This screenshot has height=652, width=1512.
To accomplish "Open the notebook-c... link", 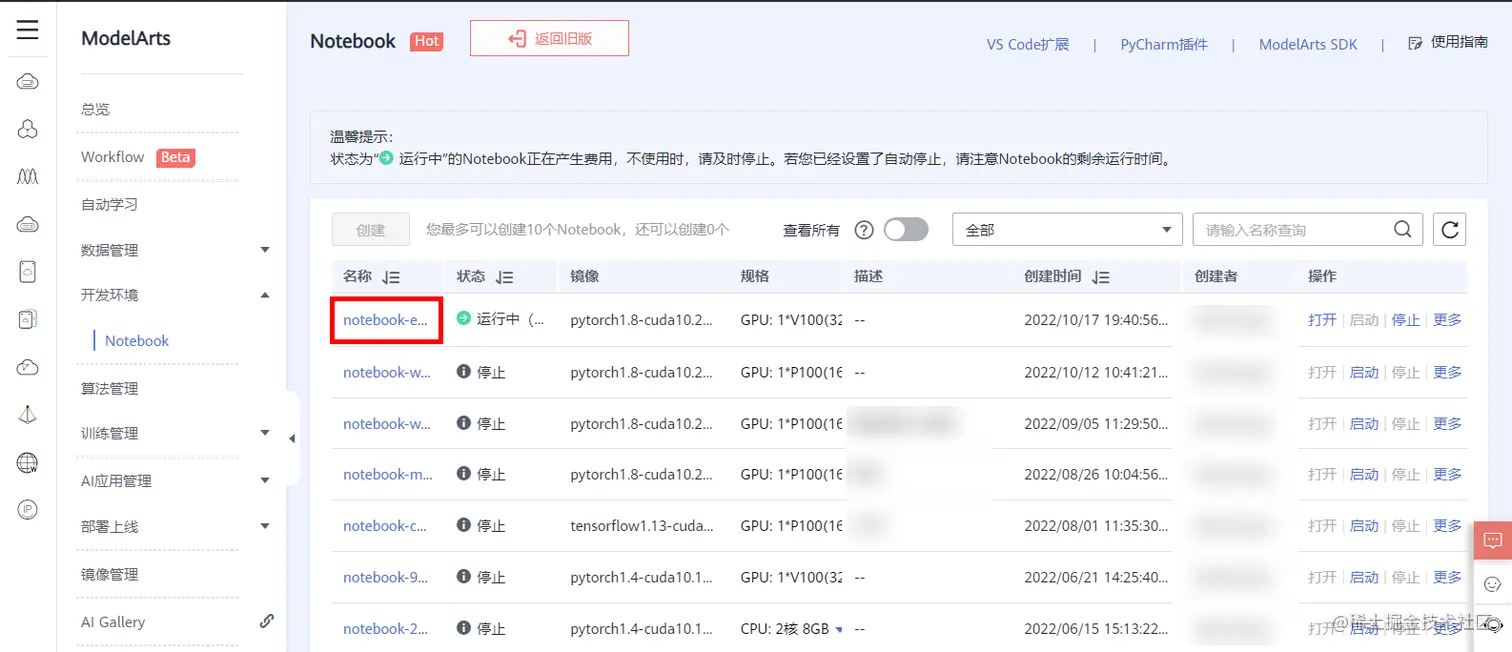I will coord(387,525).
